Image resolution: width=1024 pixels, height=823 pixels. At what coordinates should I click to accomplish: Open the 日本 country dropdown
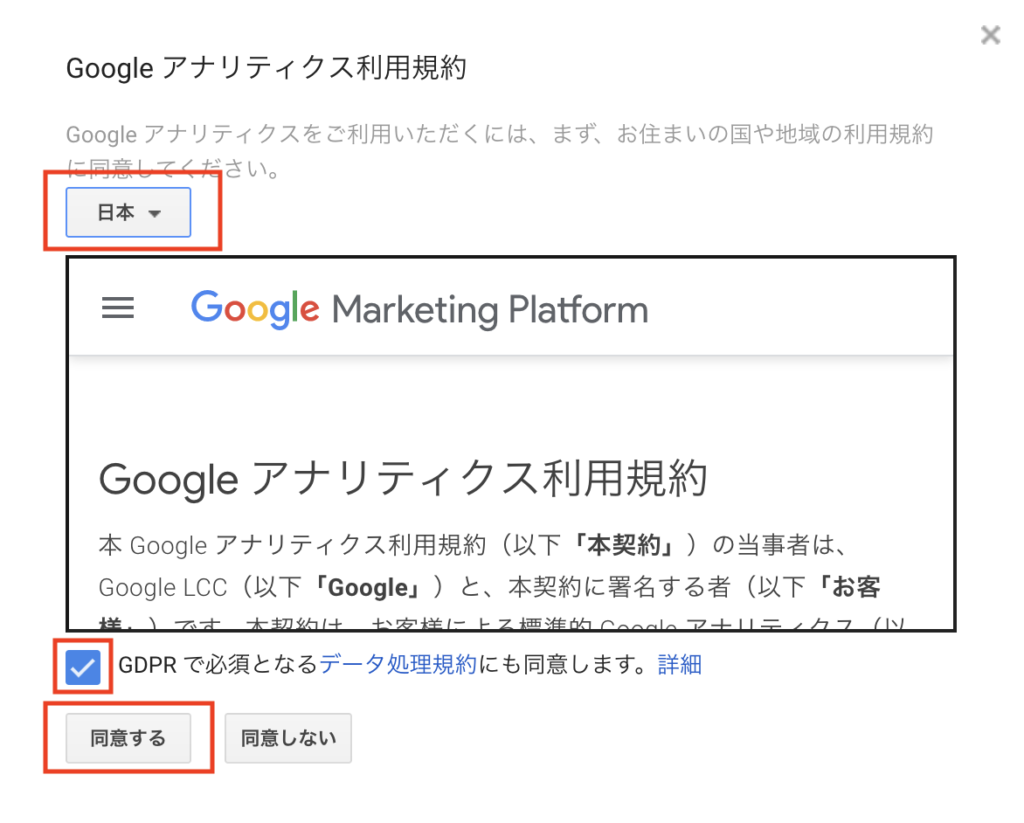tap(128, 212)
